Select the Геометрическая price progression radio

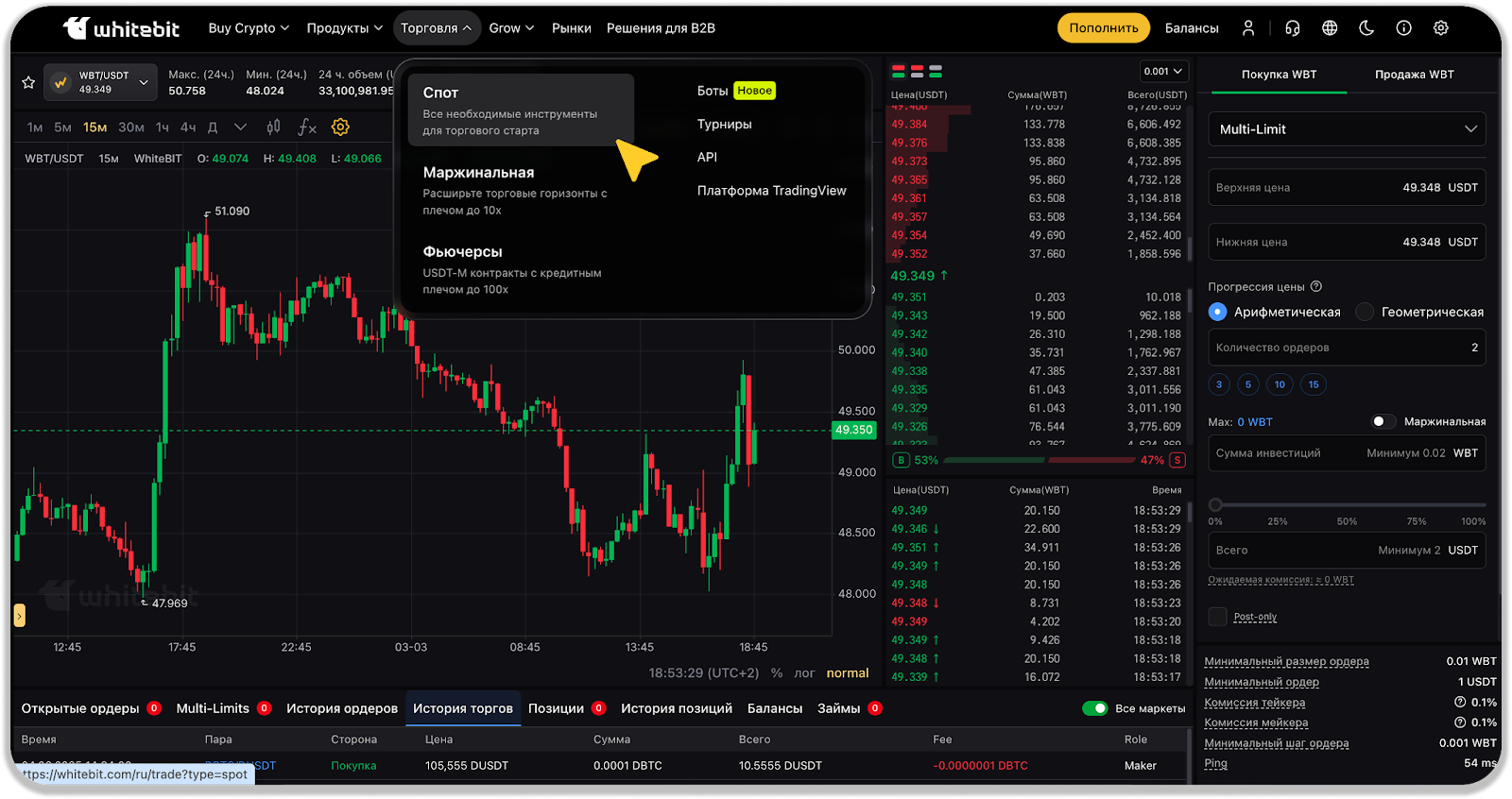(x=1365, y=312)
